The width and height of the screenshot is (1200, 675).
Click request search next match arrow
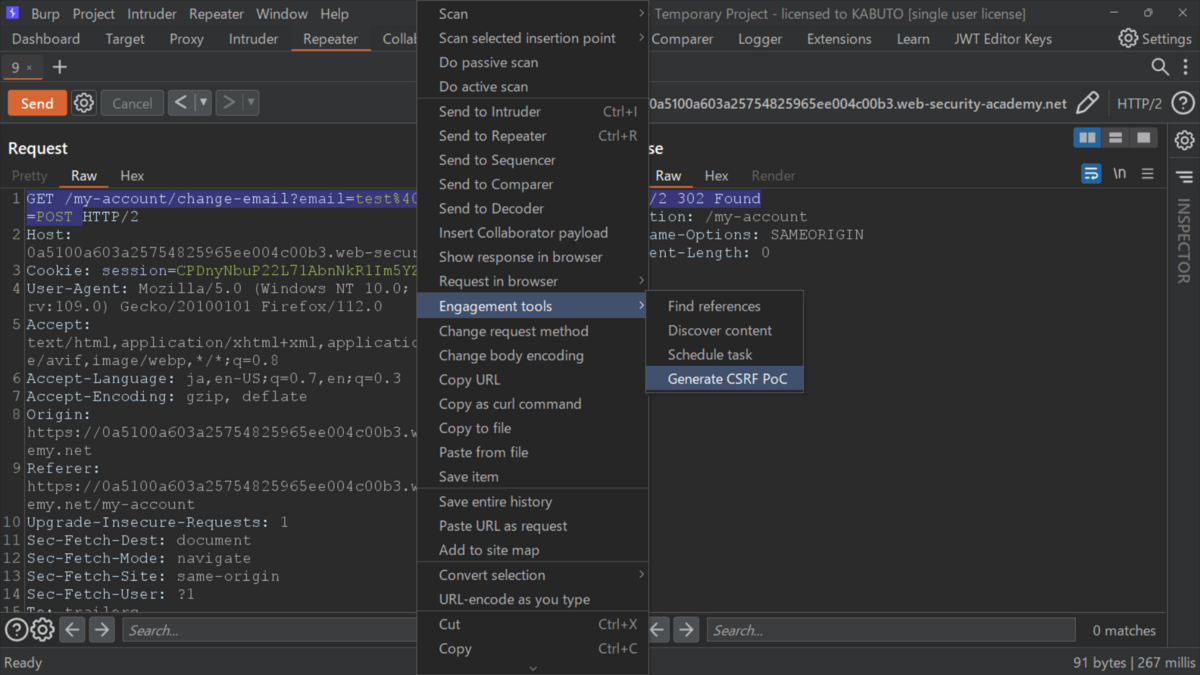[x=102, y=630]
